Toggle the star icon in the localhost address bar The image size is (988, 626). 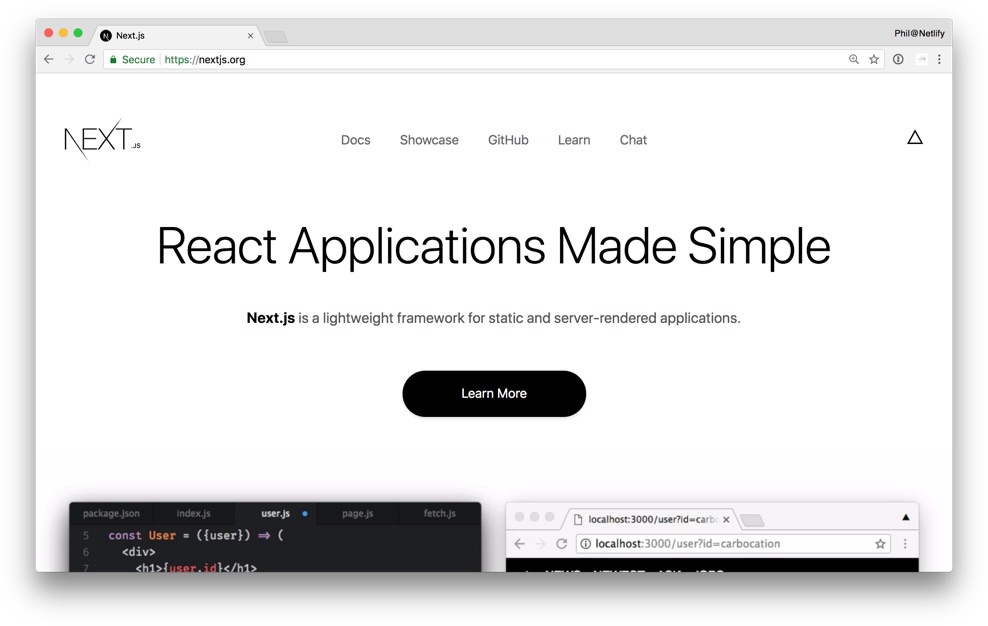pyautogui.click(x=880, y=543)
